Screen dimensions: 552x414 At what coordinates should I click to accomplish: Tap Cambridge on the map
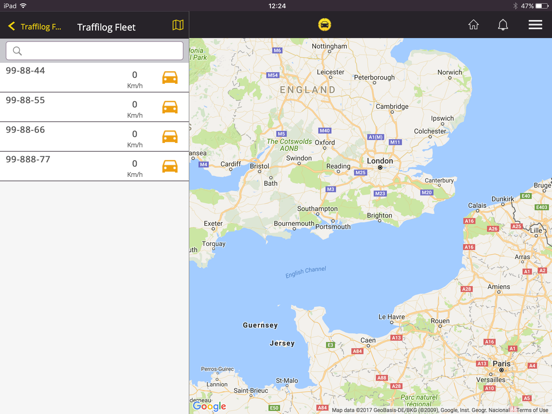click(x=392, y=107)
